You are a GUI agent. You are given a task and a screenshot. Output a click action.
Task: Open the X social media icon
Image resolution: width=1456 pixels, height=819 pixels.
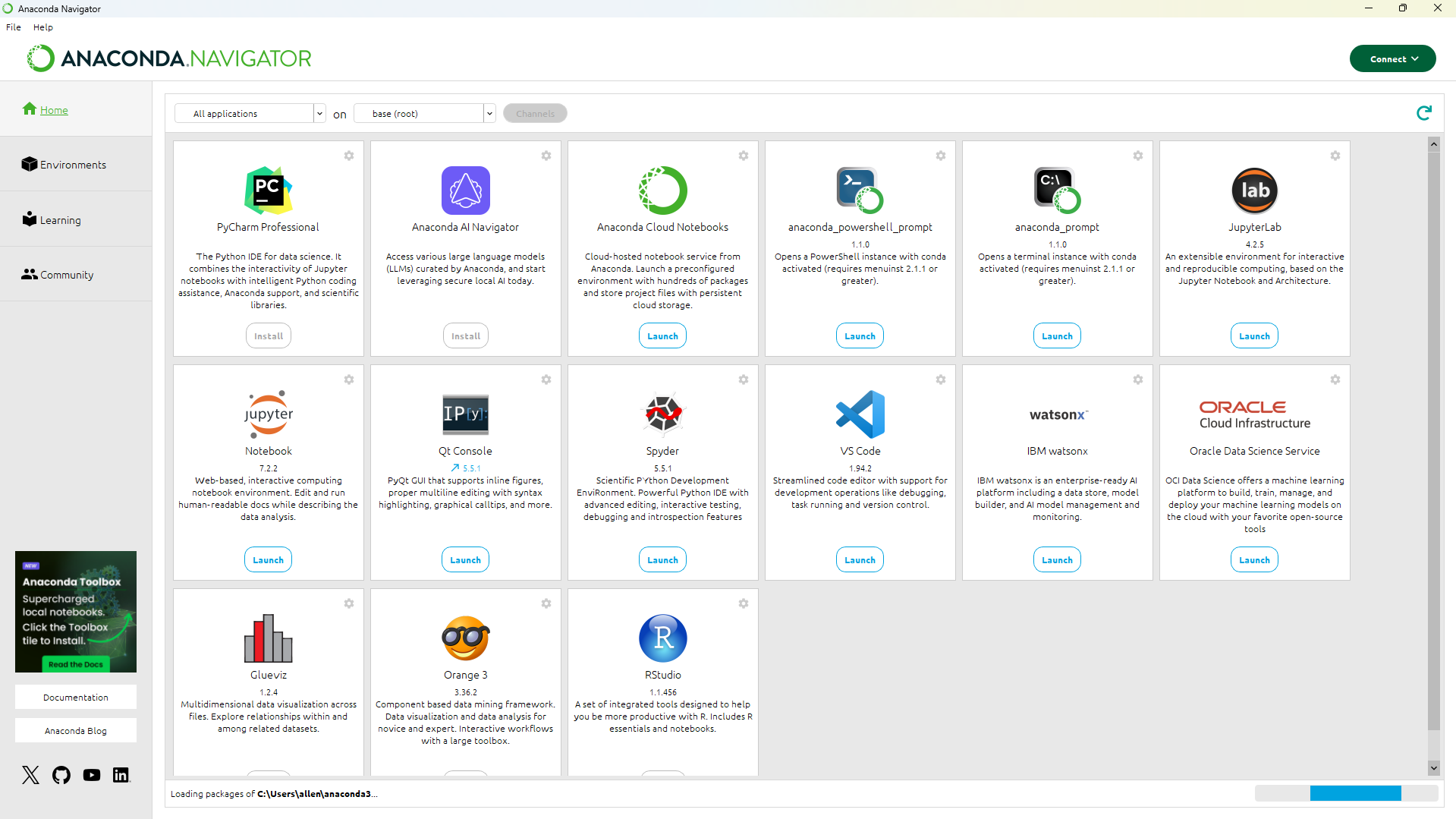coord(30,775)
